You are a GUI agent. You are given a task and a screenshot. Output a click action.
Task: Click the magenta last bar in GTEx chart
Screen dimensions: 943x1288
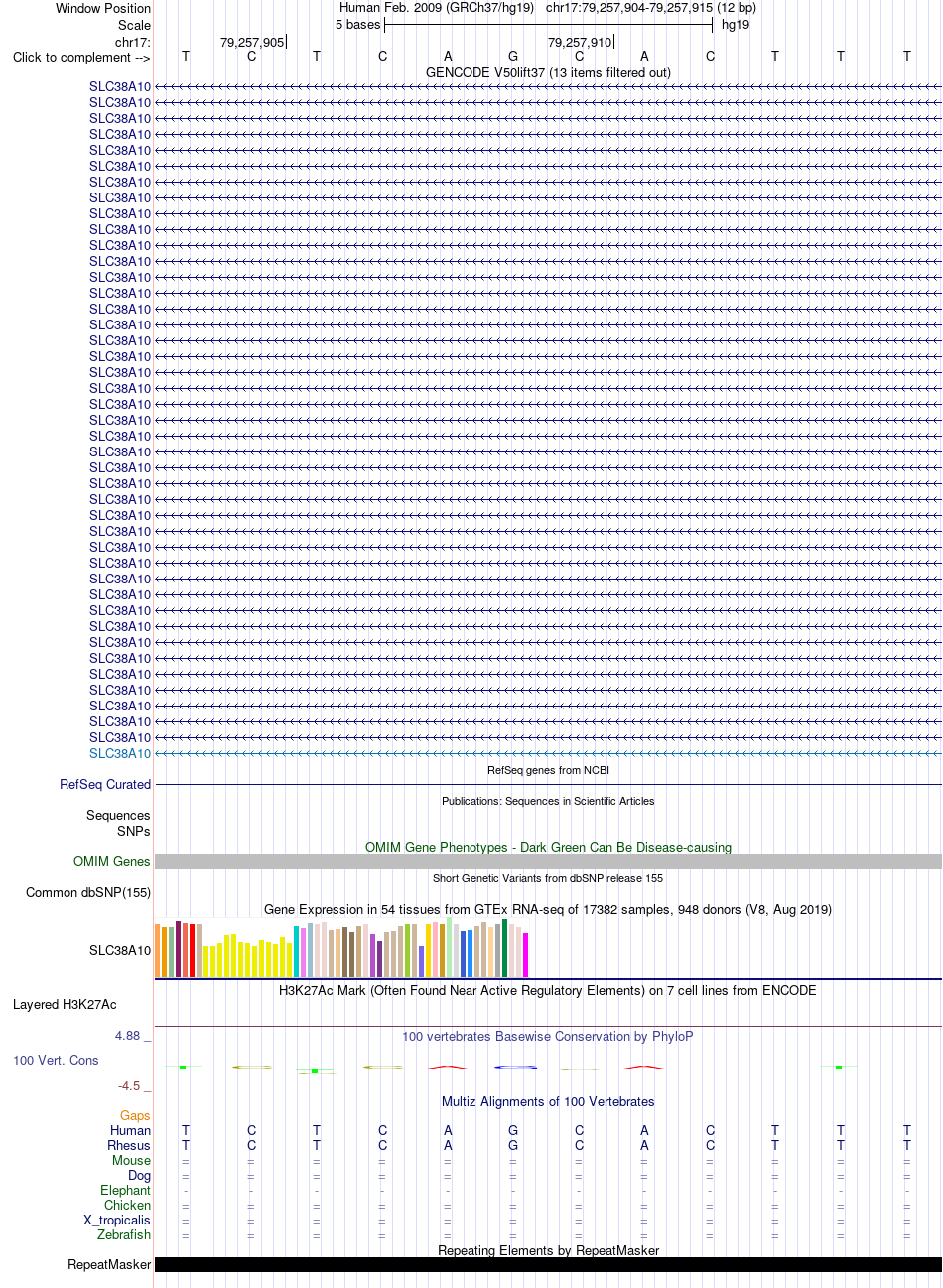click(526, 955)
